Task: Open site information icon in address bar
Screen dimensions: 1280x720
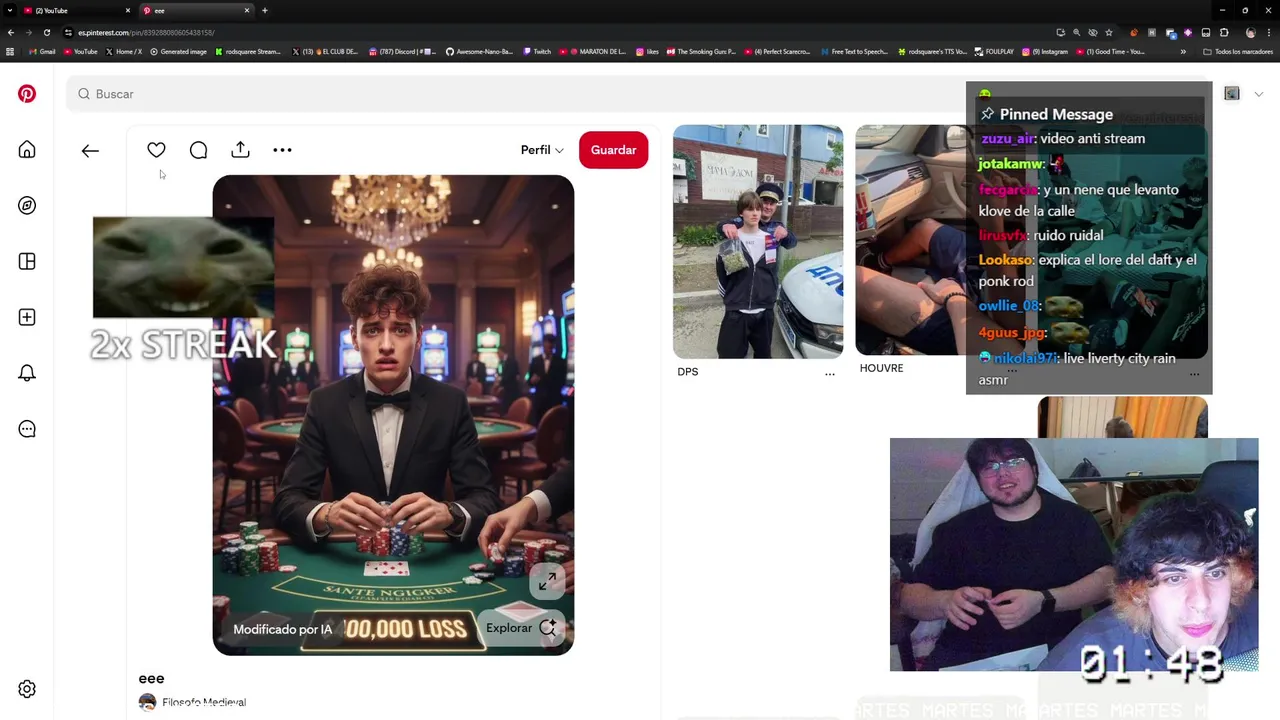Action: click(69, 32)
